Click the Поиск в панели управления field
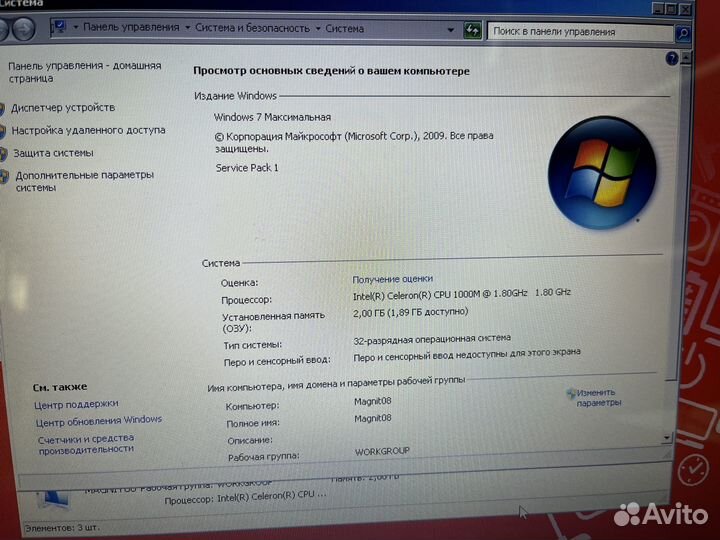The width and height of the screenshot is (720, 540). (580, 32)
